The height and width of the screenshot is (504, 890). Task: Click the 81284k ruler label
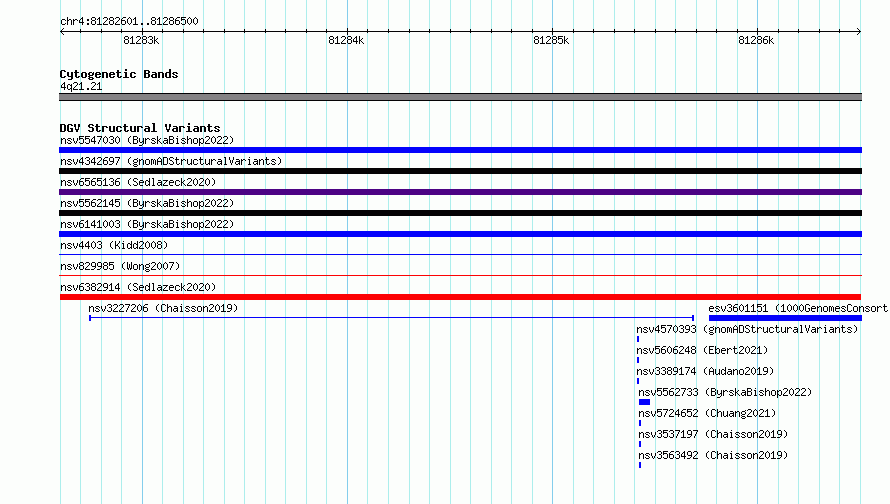tap(346, 40)
